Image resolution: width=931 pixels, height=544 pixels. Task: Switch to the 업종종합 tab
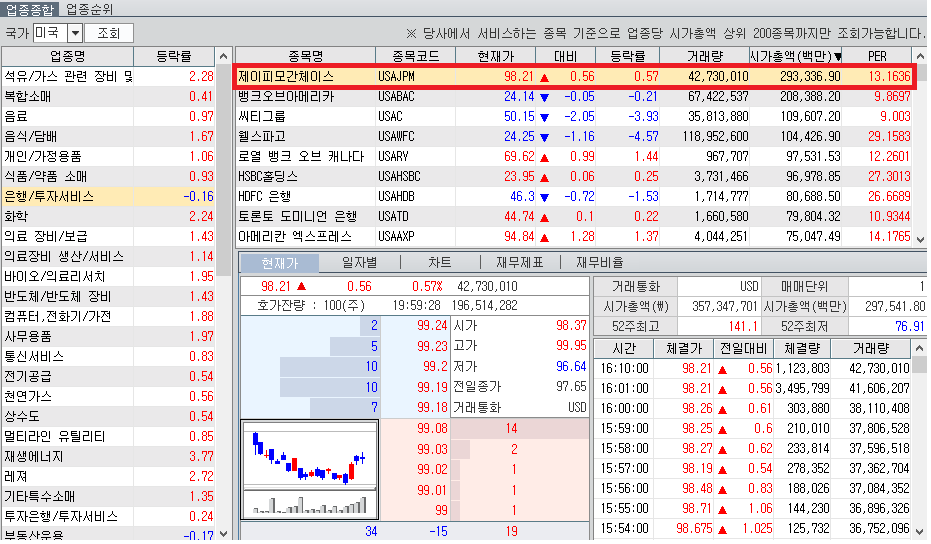click(x=29, y=8)
